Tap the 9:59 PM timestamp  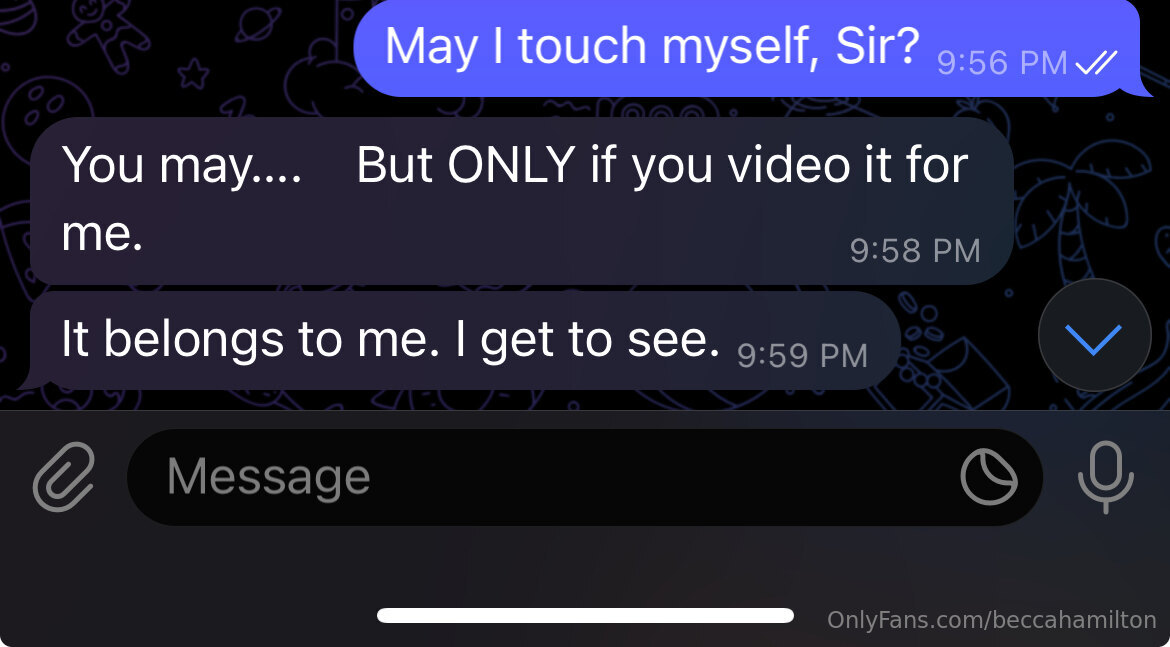click(802, 355)
